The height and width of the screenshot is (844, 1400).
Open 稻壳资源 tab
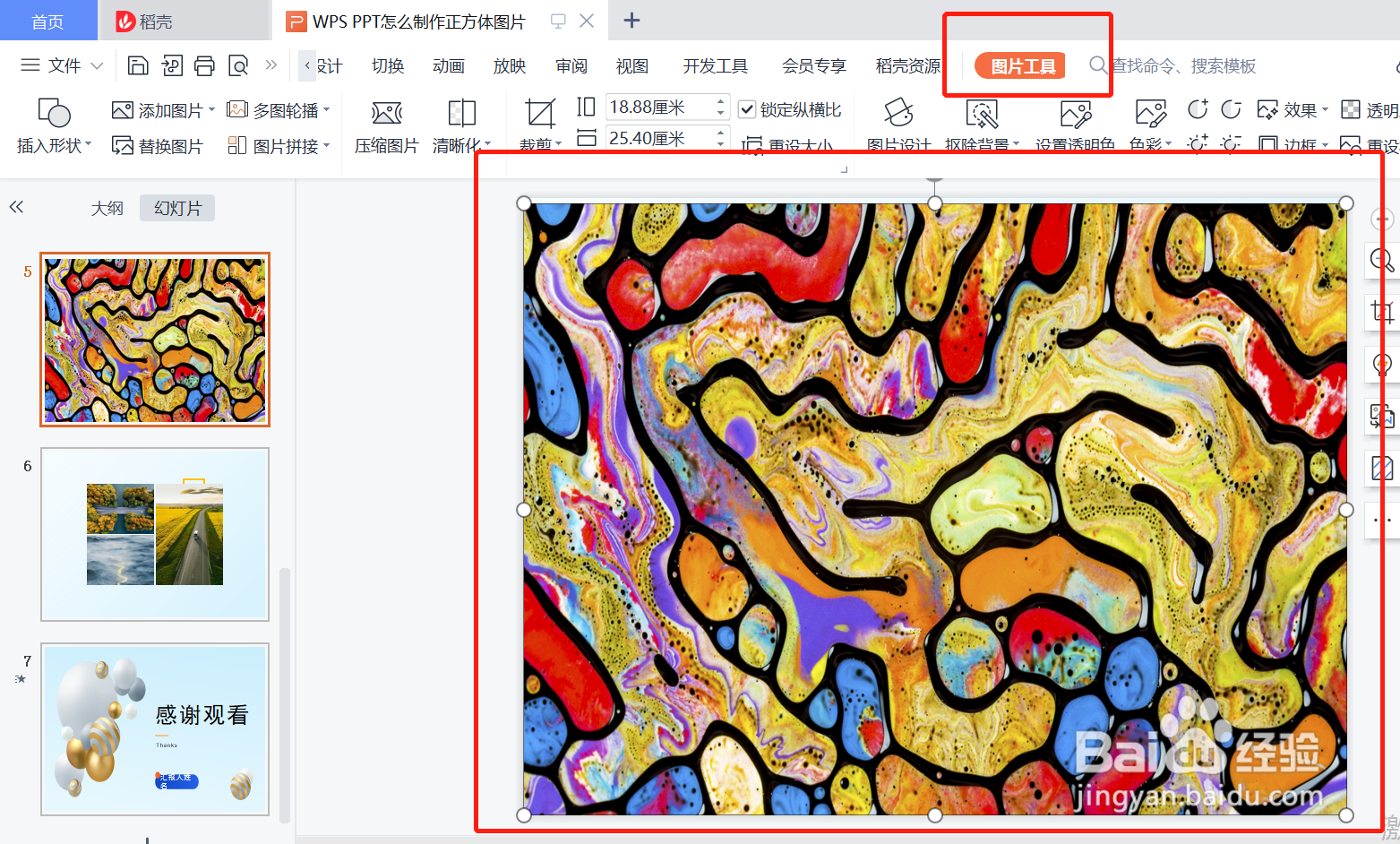908,65
